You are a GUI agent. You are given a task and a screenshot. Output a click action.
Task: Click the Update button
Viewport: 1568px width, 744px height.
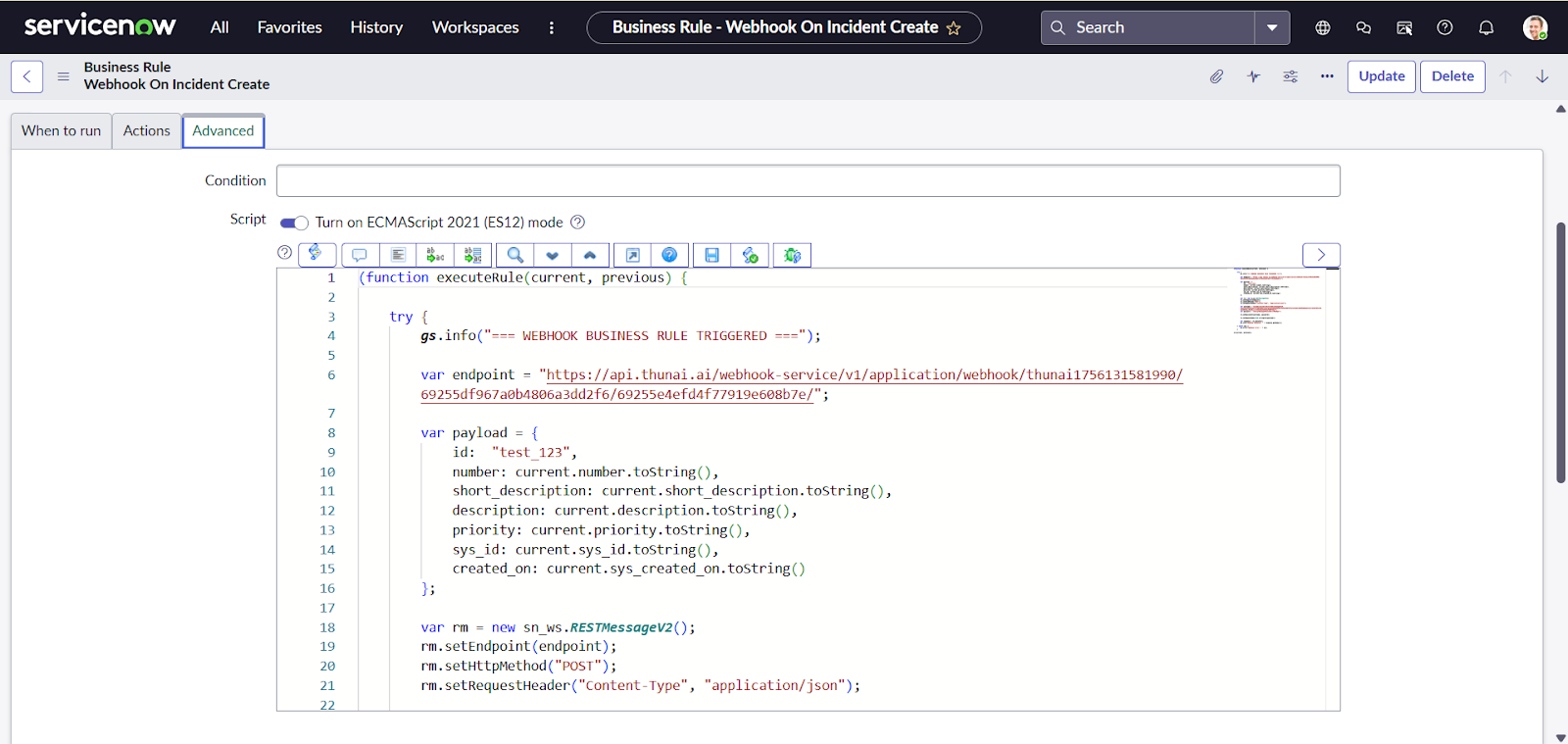point(1381,76)
